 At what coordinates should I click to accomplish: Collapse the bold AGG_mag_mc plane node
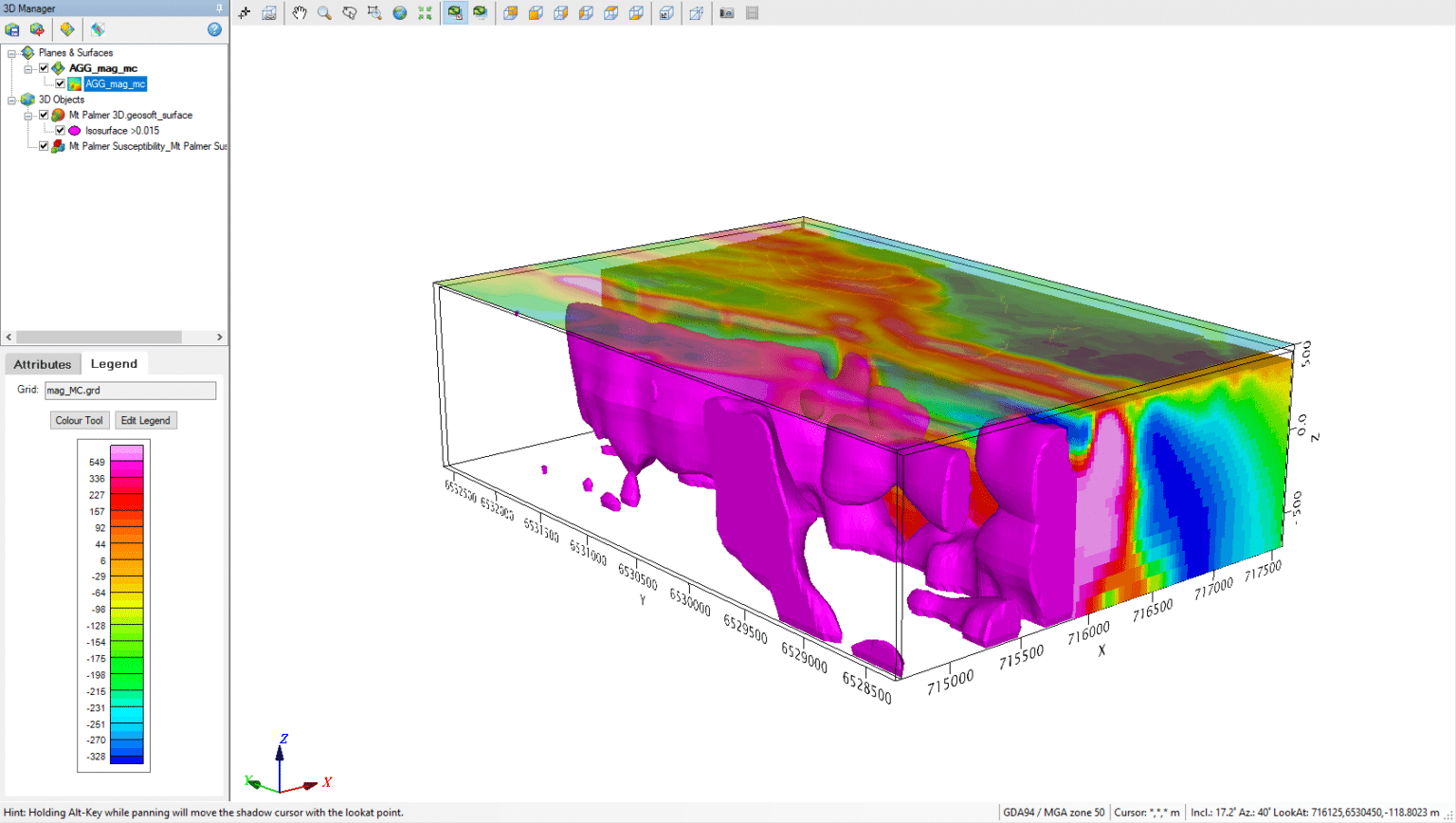pos(28,68)
